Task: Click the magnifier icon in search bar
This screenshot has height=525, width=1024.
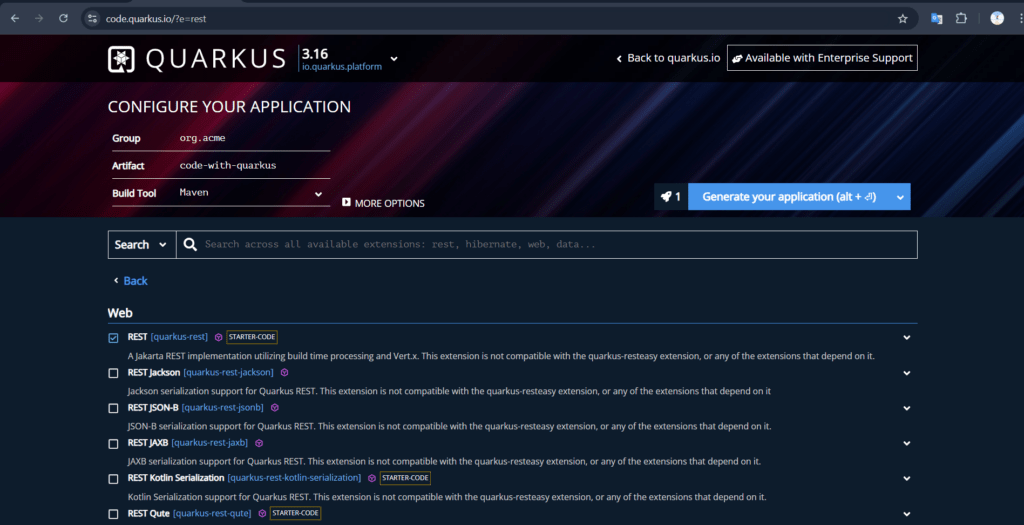Action: 190,244
